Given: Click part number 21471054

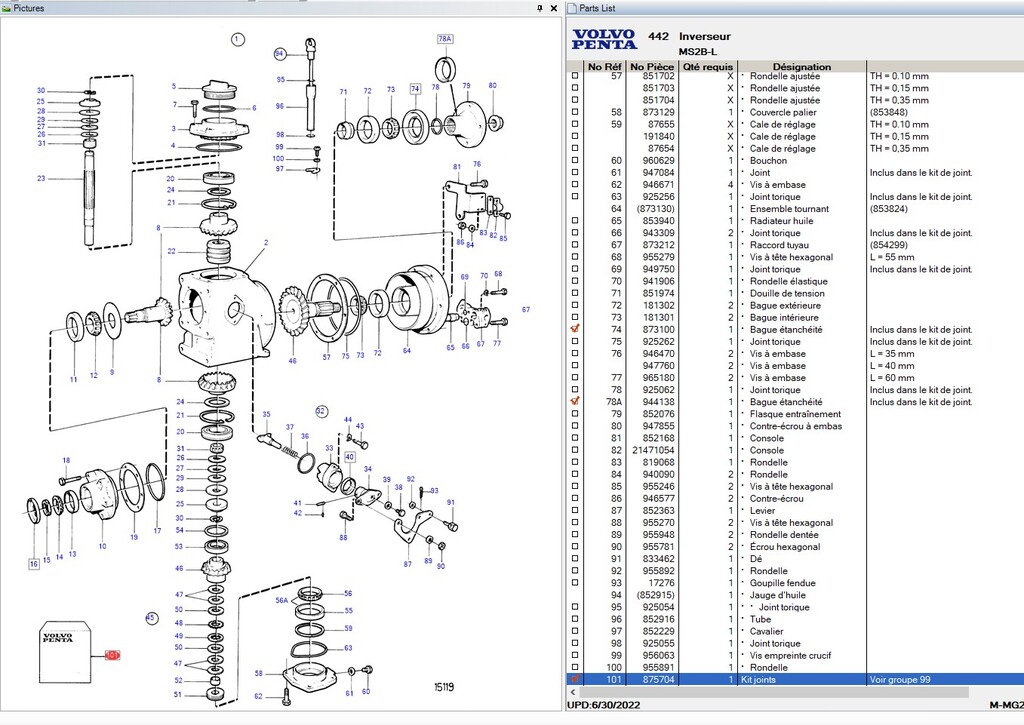Looking at the screenshot, I should 653,450.
